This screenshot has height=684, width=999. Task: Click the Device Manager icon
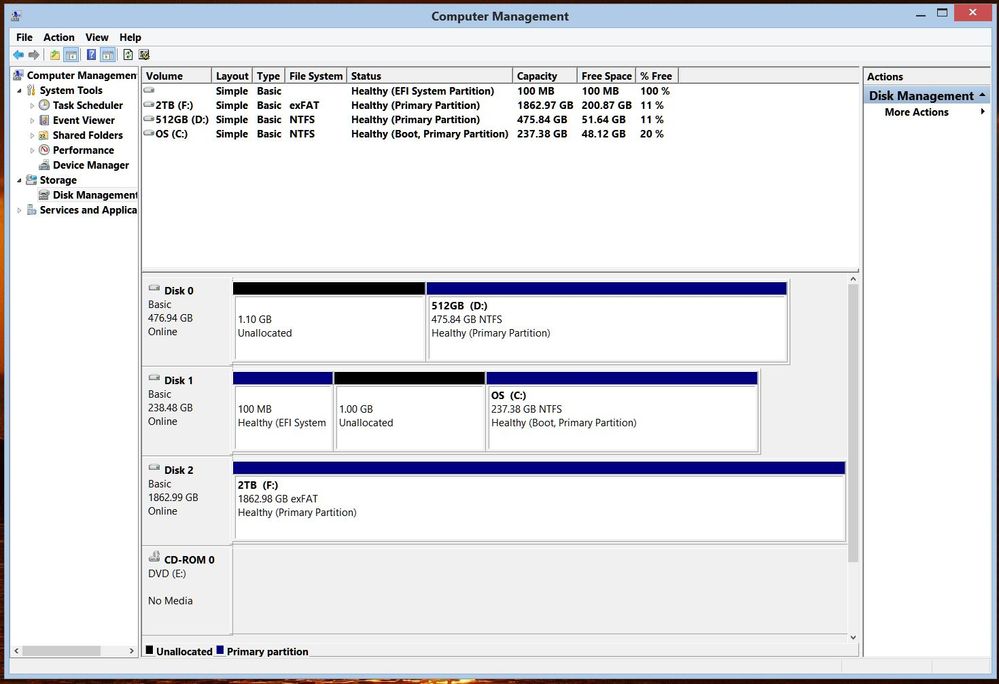(44, 165)
